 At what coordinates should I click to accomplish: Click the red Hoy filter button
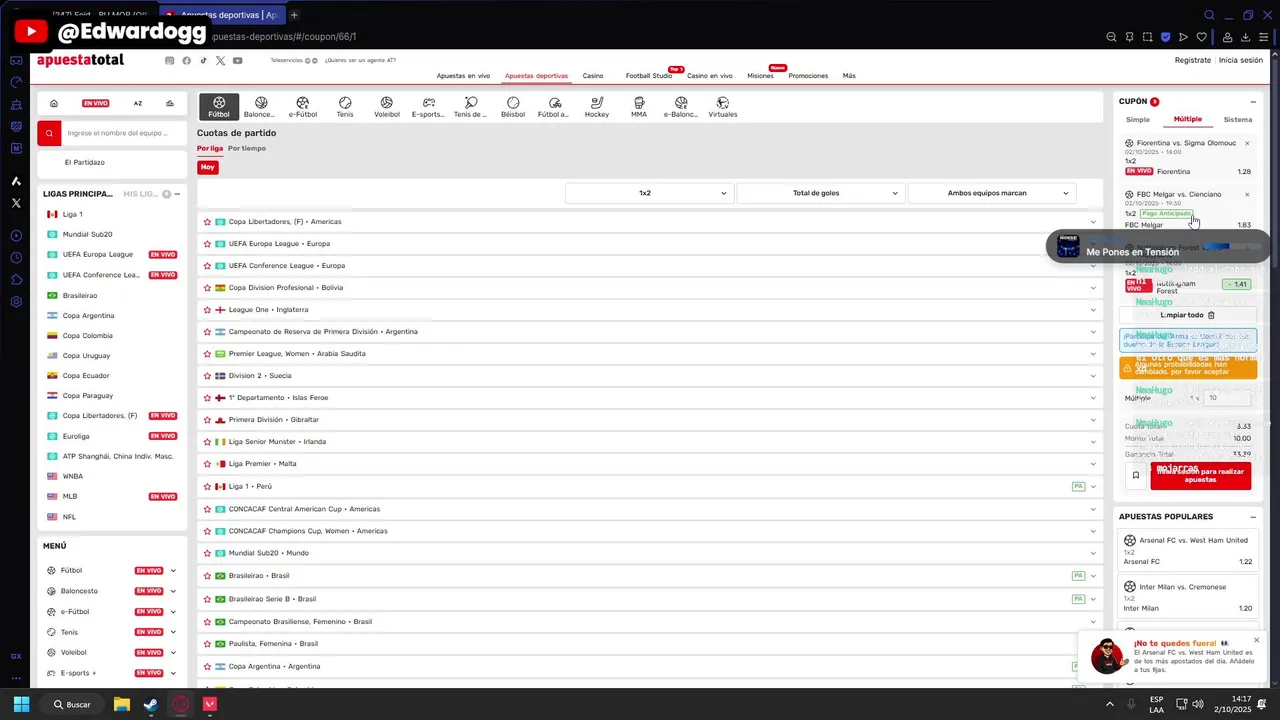[x=208, y=167]
